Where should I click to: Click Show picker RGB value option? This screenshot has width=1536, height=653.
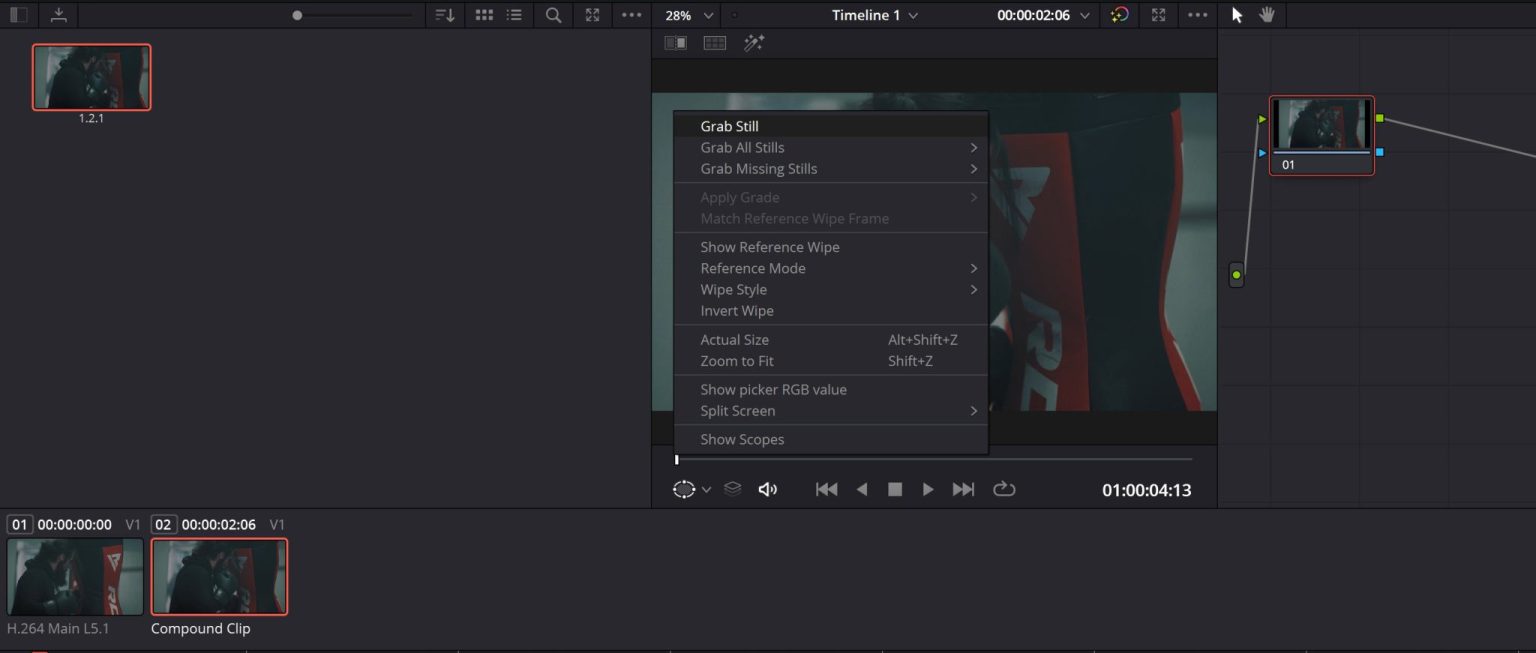(774, 389)
